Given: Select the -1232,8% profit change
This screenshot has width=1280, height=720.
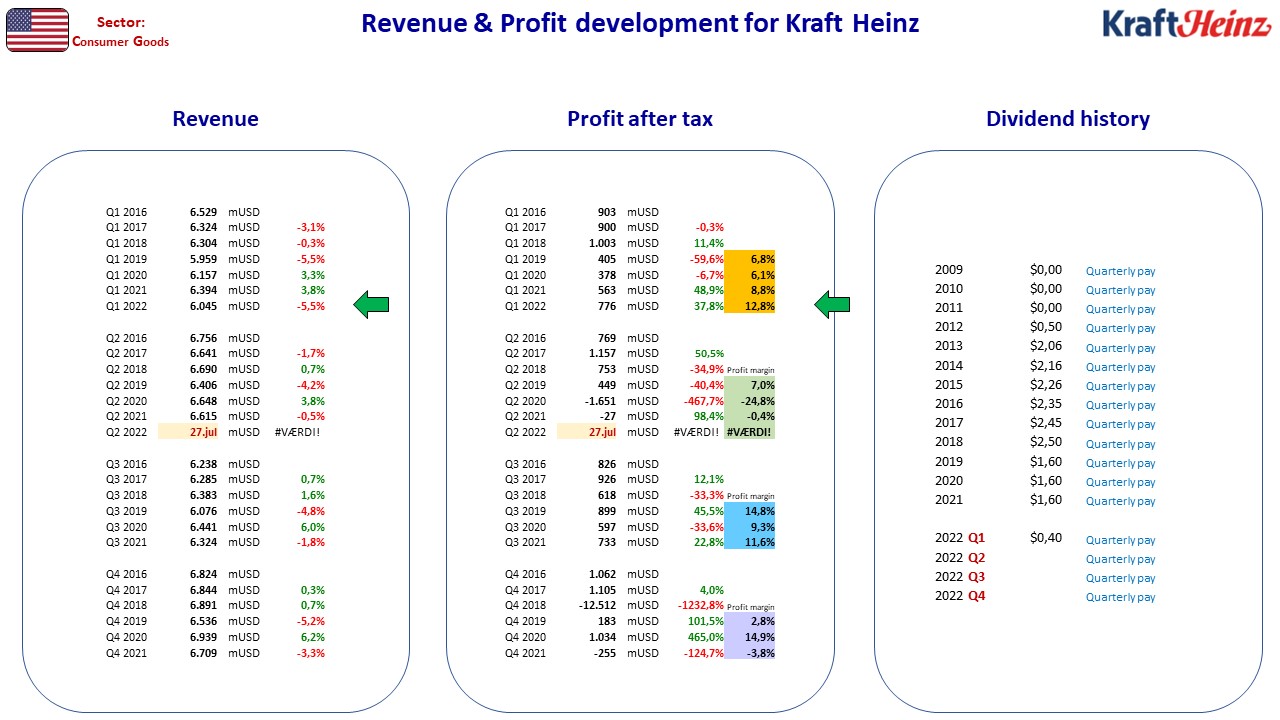Looking at the screenshot, I should pyautogui.click(x=701, y=605).
